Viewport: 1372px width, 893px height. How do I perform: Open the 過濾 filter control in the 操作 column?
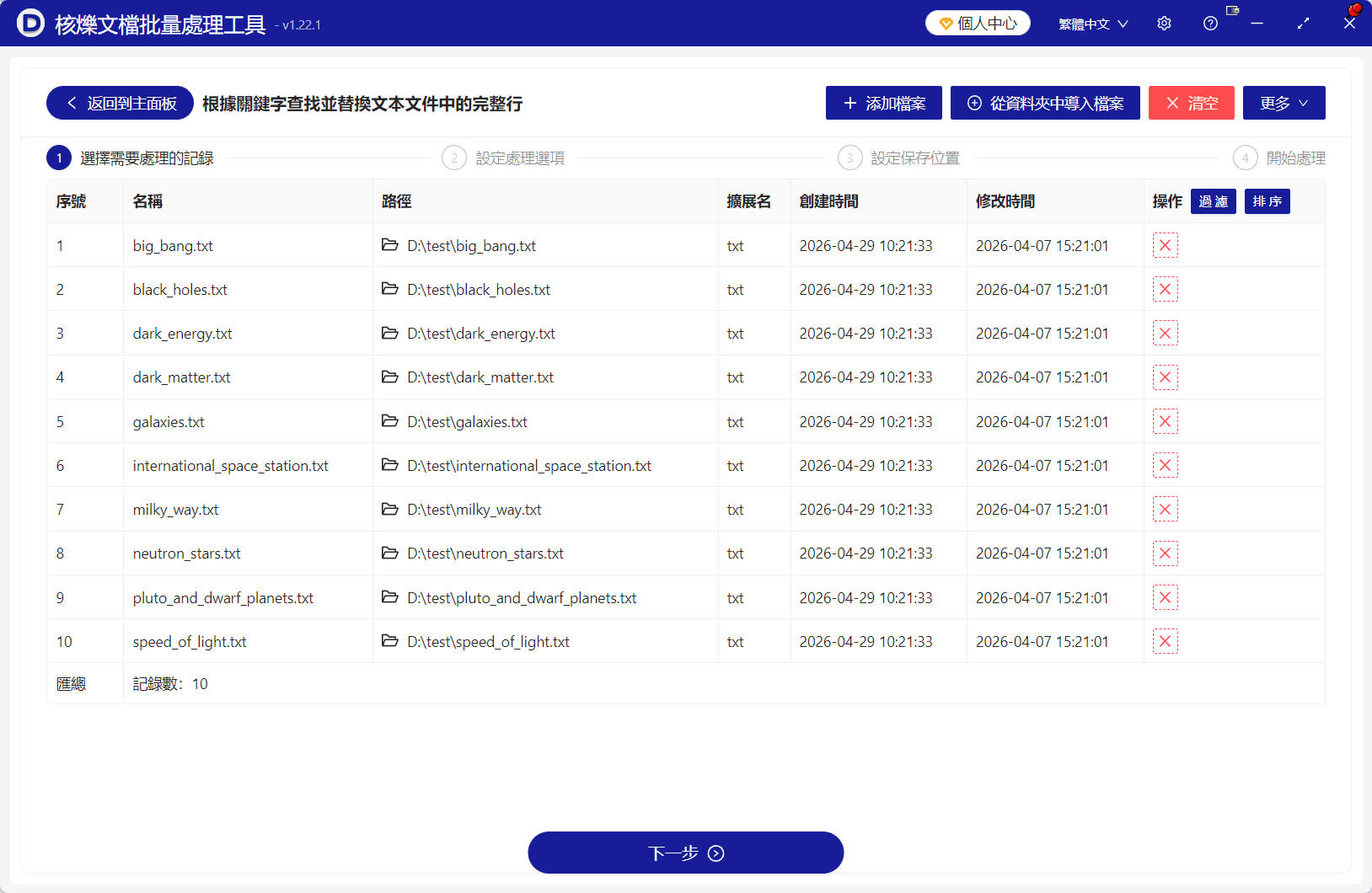pos(1213,201)
